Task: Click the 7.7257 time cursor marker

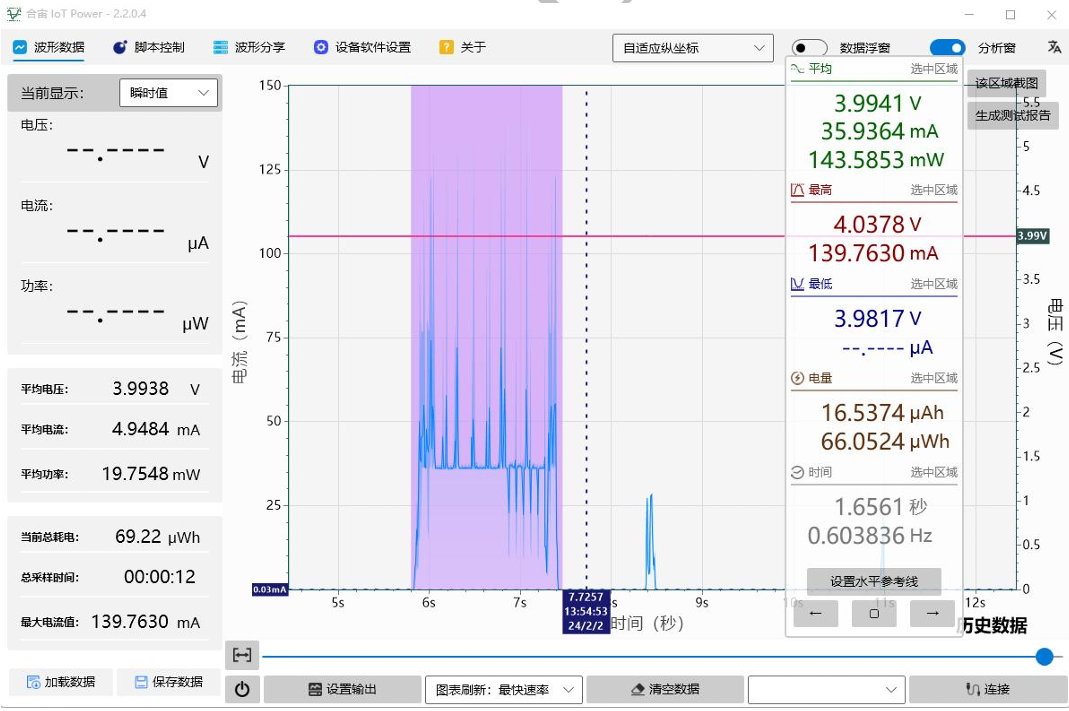Action: click(586, 611)
